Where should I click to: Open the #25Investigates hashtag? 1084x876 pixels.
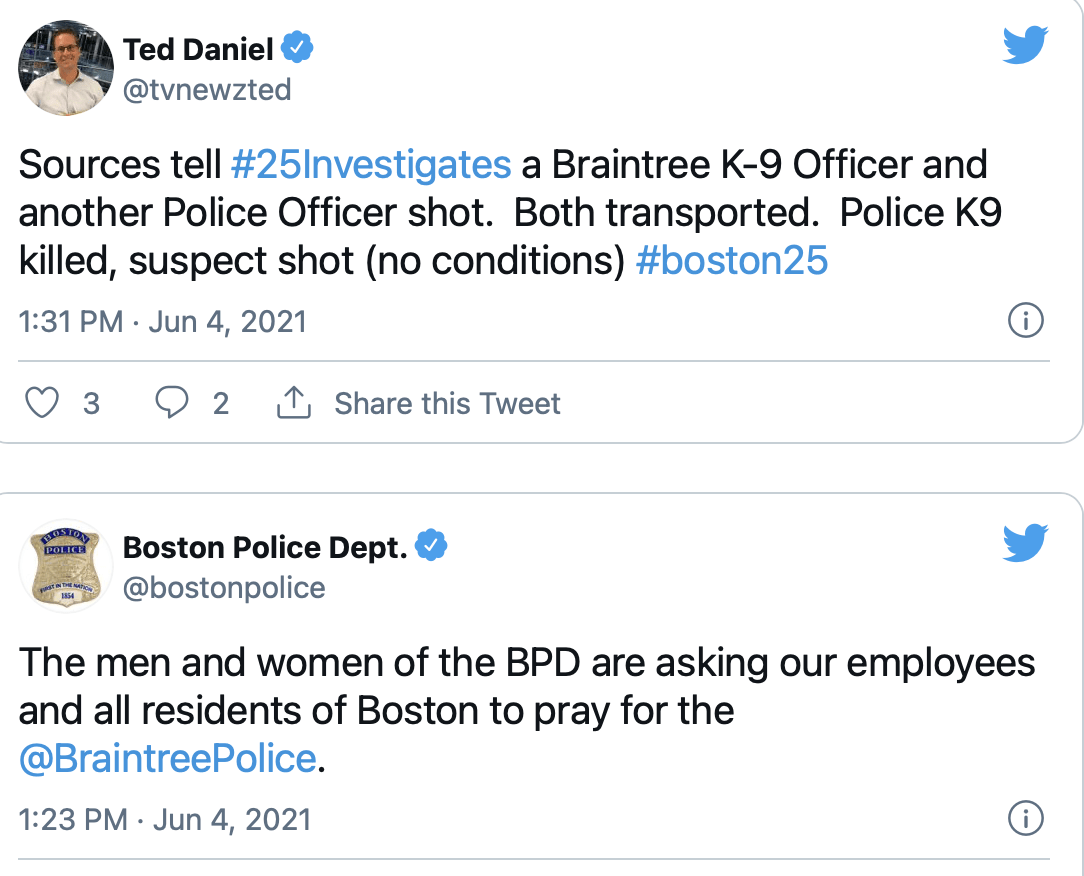[371, 165]
